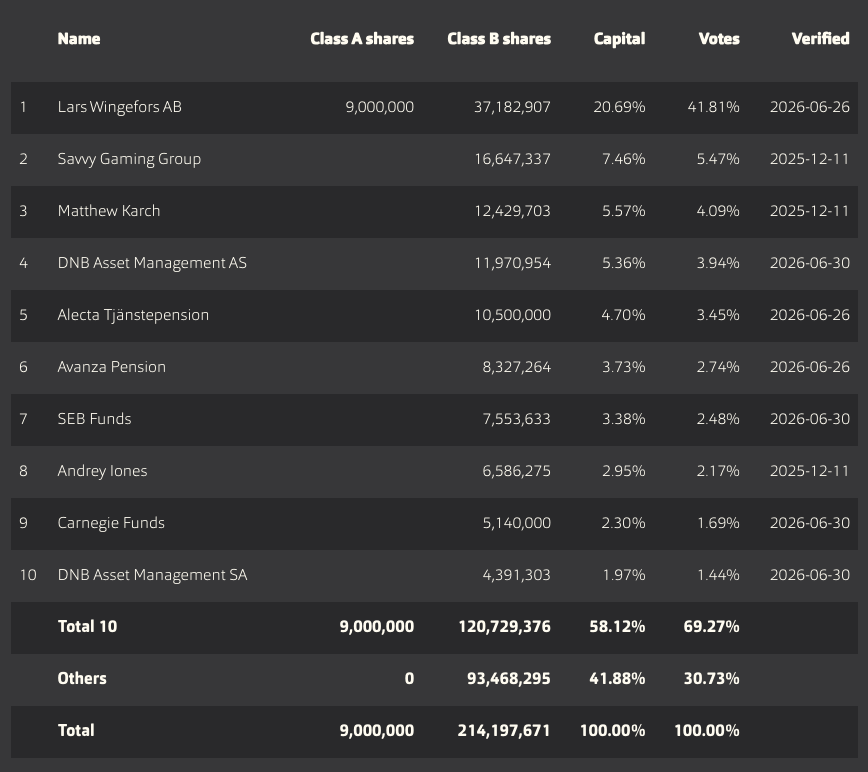868x772 pixels.
Task: Click the 12,429,703 shares value
Action: tap(513, 211)
